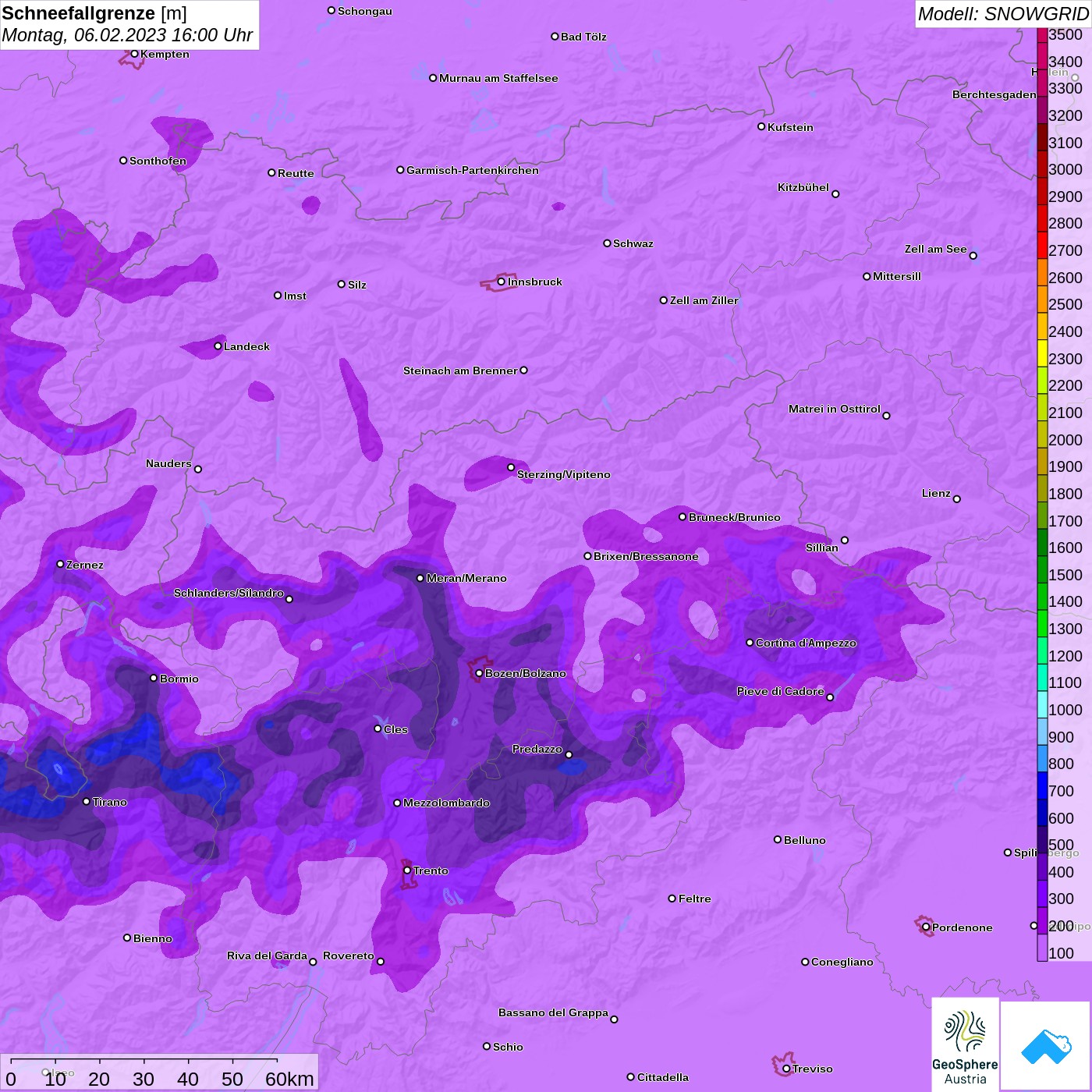
Task: Click the '60km' scale bar label
Action: pos(289,1079)
